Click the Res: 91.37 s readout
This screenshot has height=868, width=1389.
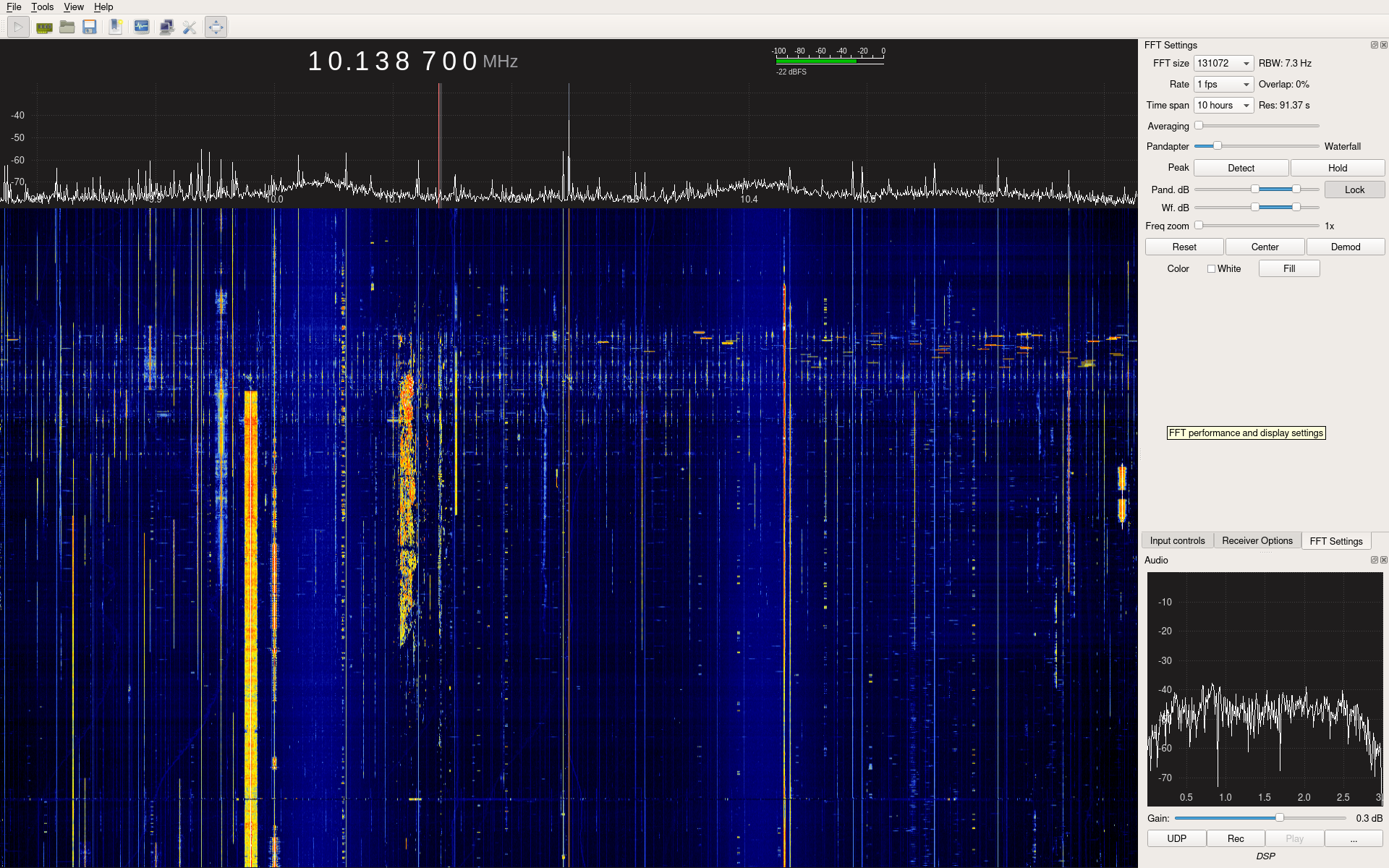pyautogui.click(x=1284, y=105)
